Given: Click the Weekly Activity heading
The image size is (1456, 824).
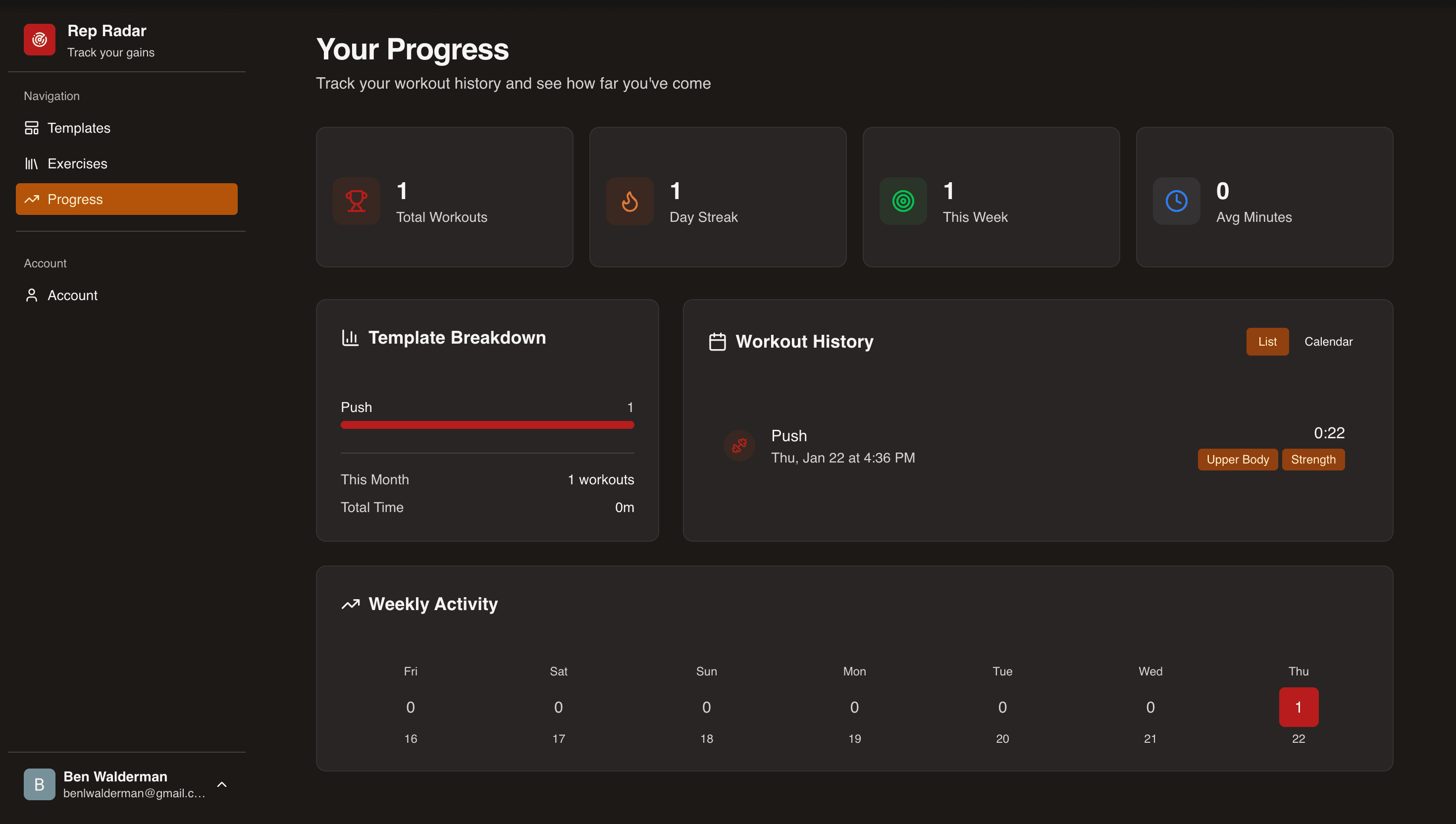Looking at the screenshot, I should [x=433, y=604].
